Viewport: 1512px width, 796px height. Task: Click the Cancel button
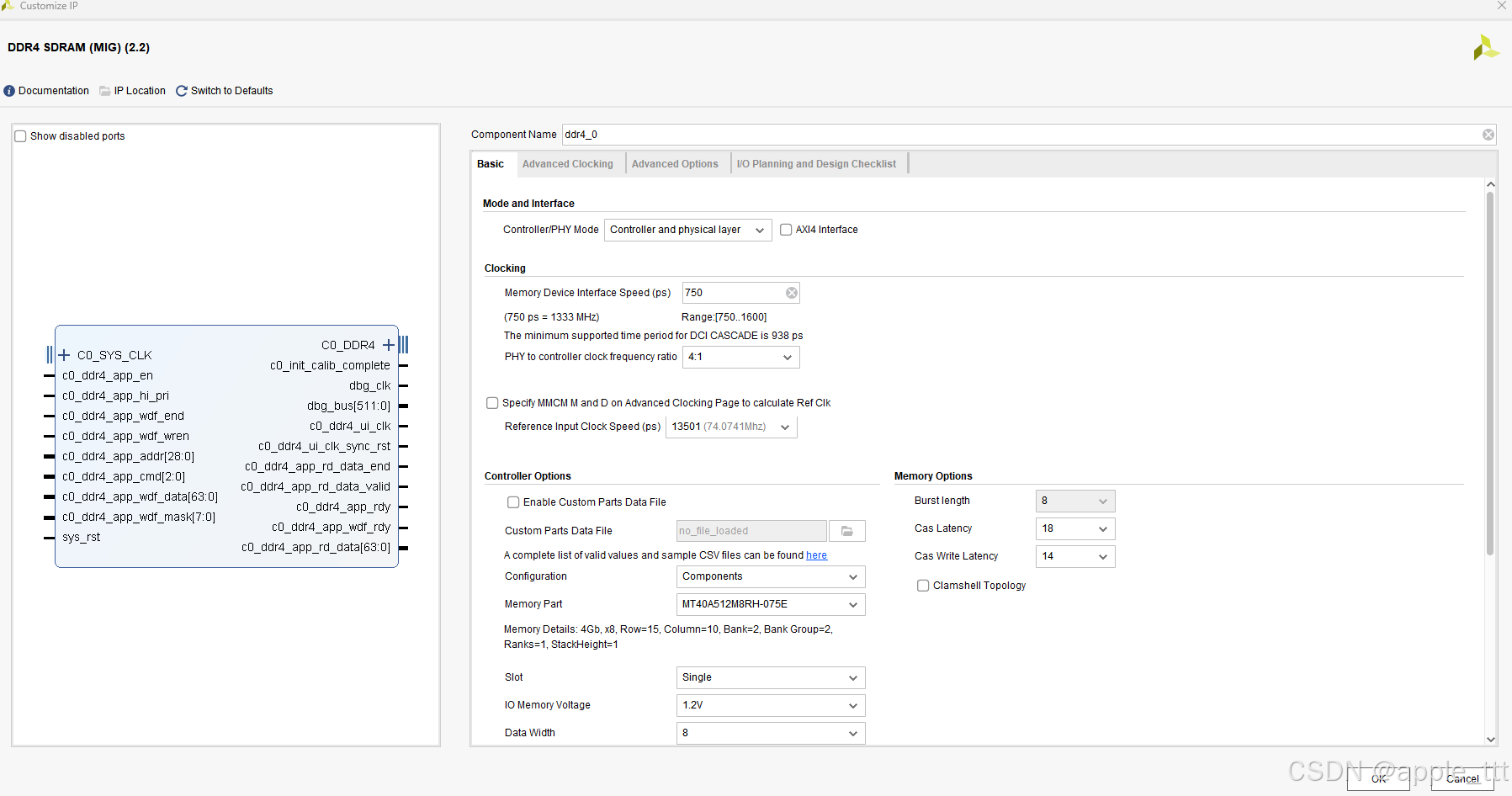(x=1462, y=778)
